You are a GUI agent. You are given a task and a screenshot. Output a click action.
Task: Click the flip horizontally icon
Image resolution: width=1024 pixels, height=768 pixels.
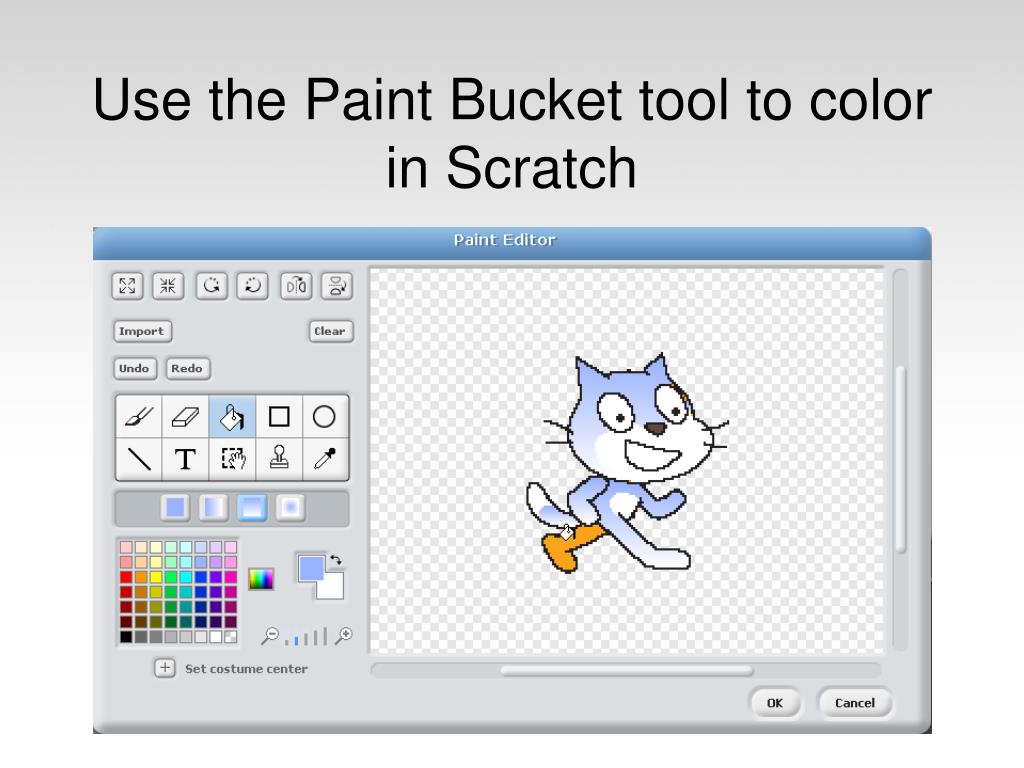296,285
